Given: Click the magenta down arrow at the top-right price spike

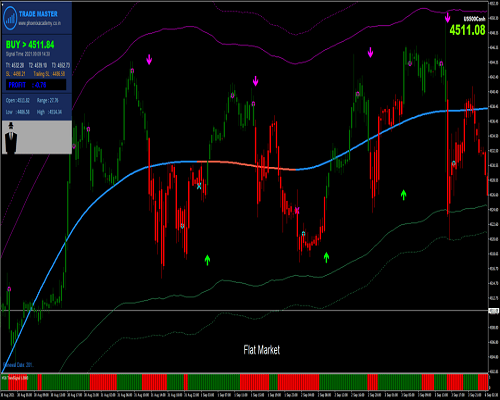Looking at the screenshot, I should pyautogui.click(x=447, y=17).
